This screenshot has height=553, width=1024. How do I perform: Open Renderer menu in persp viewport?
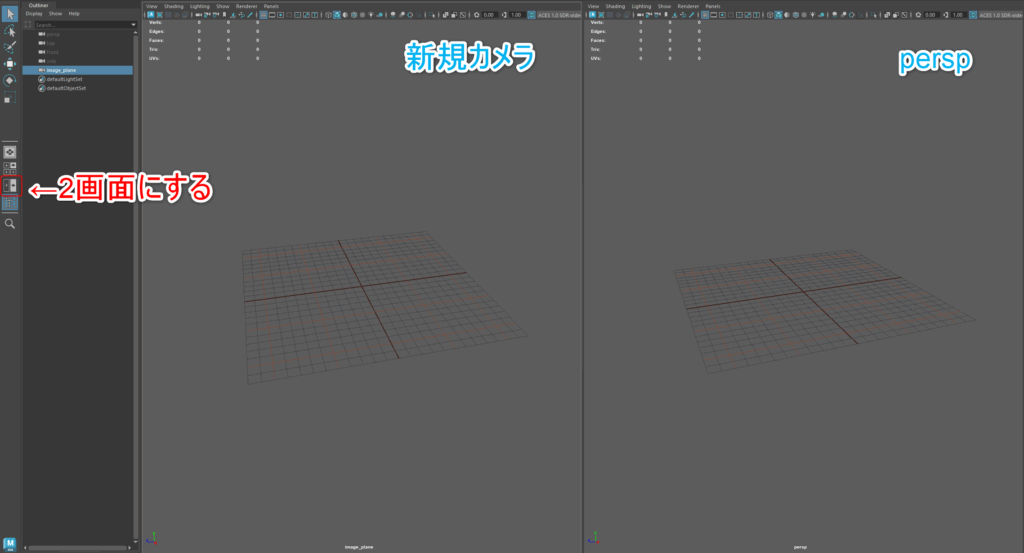(688, 6)
